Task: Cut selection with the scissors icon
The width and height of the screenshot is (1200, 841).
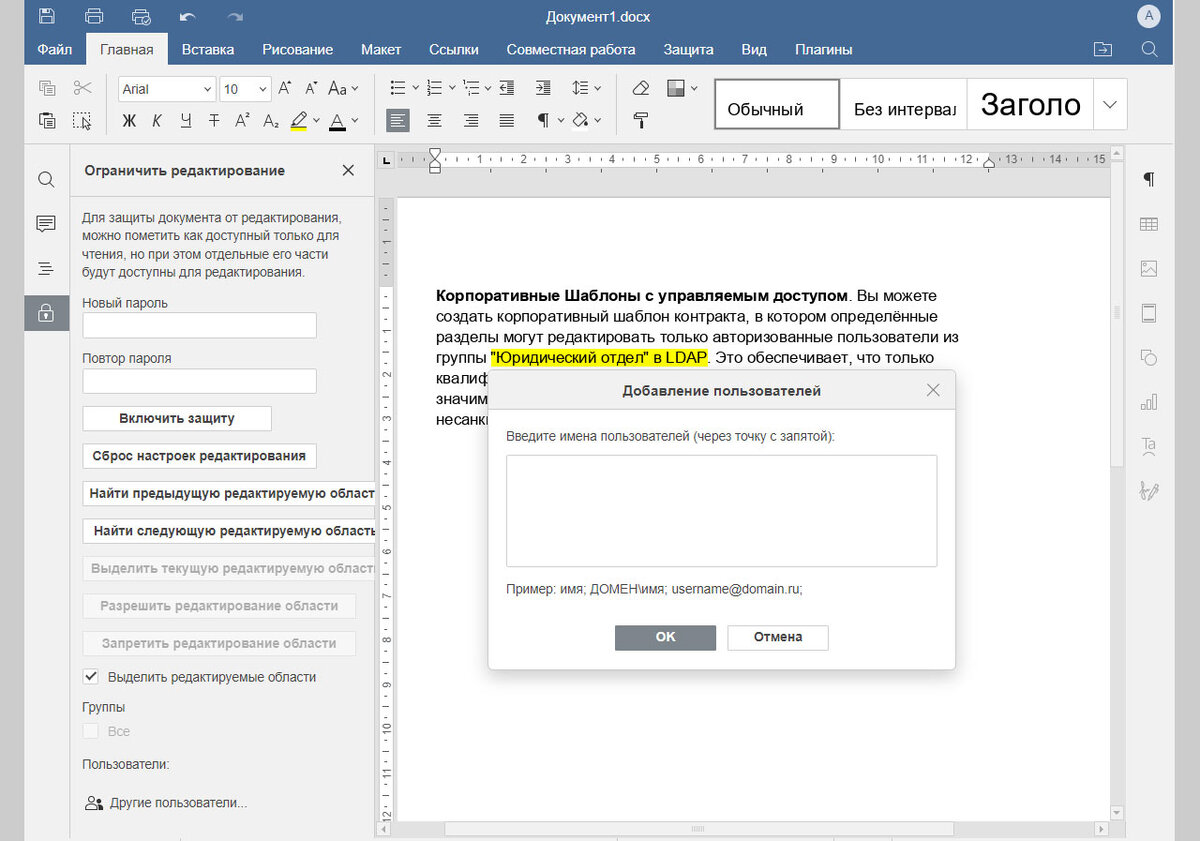Action: pos(82,88)
